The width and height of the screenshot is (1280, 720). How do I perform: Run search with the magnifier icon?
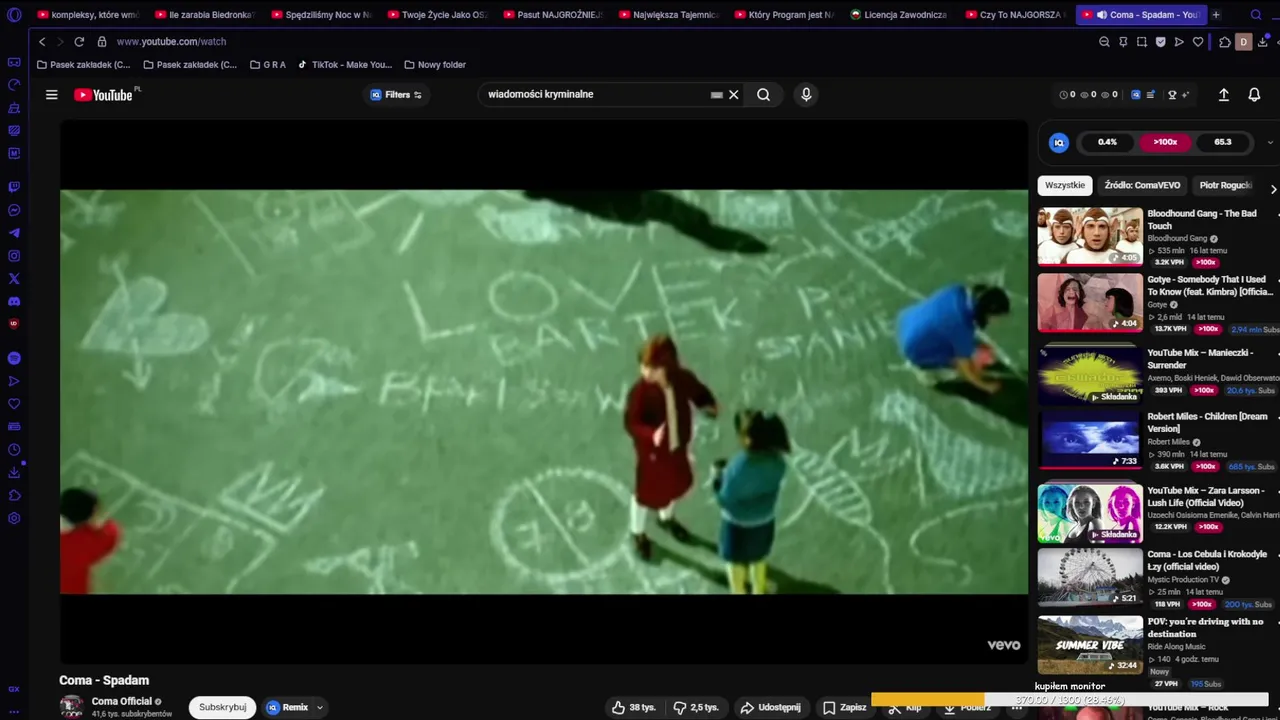[x=763, y=95]
